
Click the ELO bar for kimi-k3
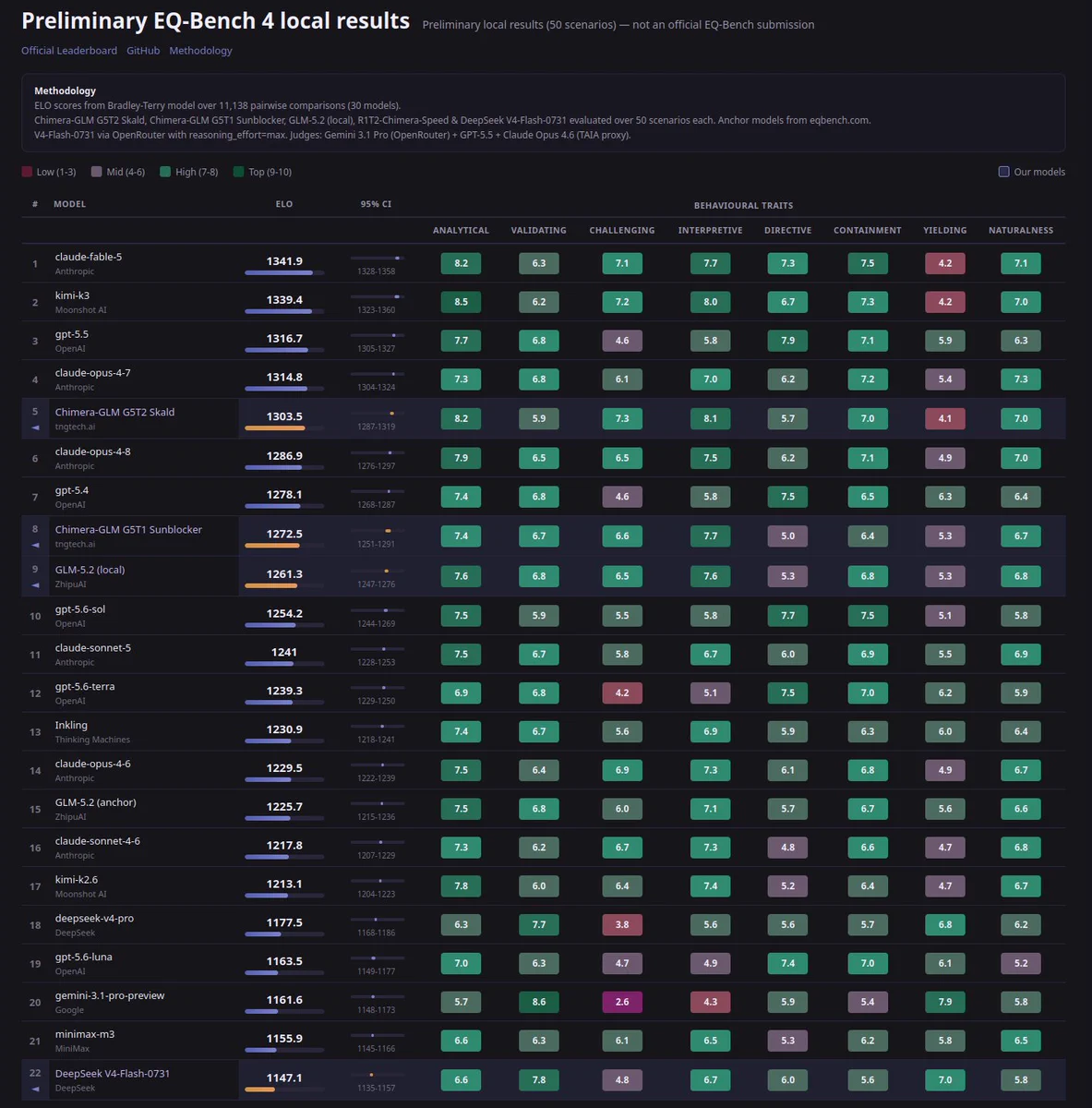284,311
